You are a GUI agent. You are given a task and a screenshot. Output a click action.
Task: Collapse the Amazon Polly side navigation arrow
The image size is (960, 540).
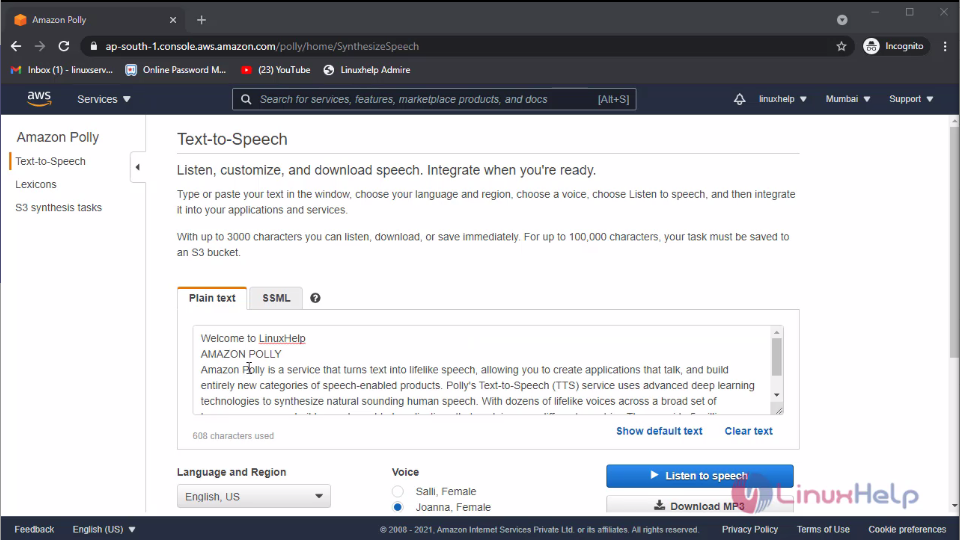pyautogui.click(x=138, y=167)
